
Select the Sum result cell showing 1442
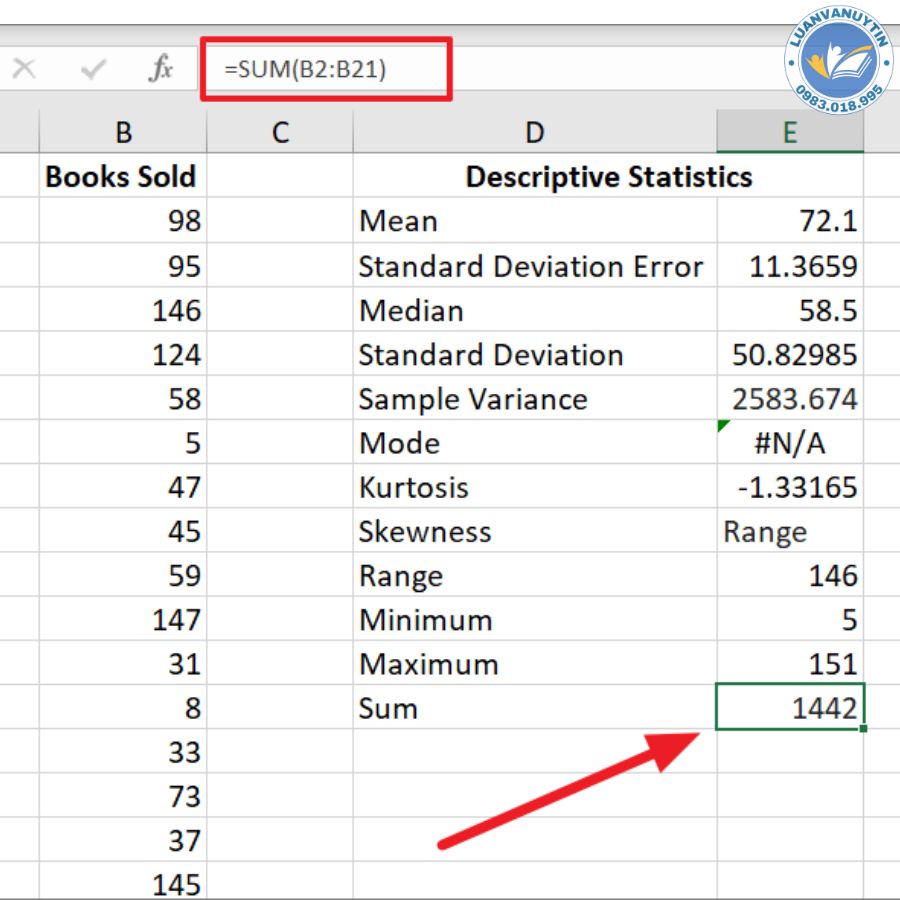[789, 708]
